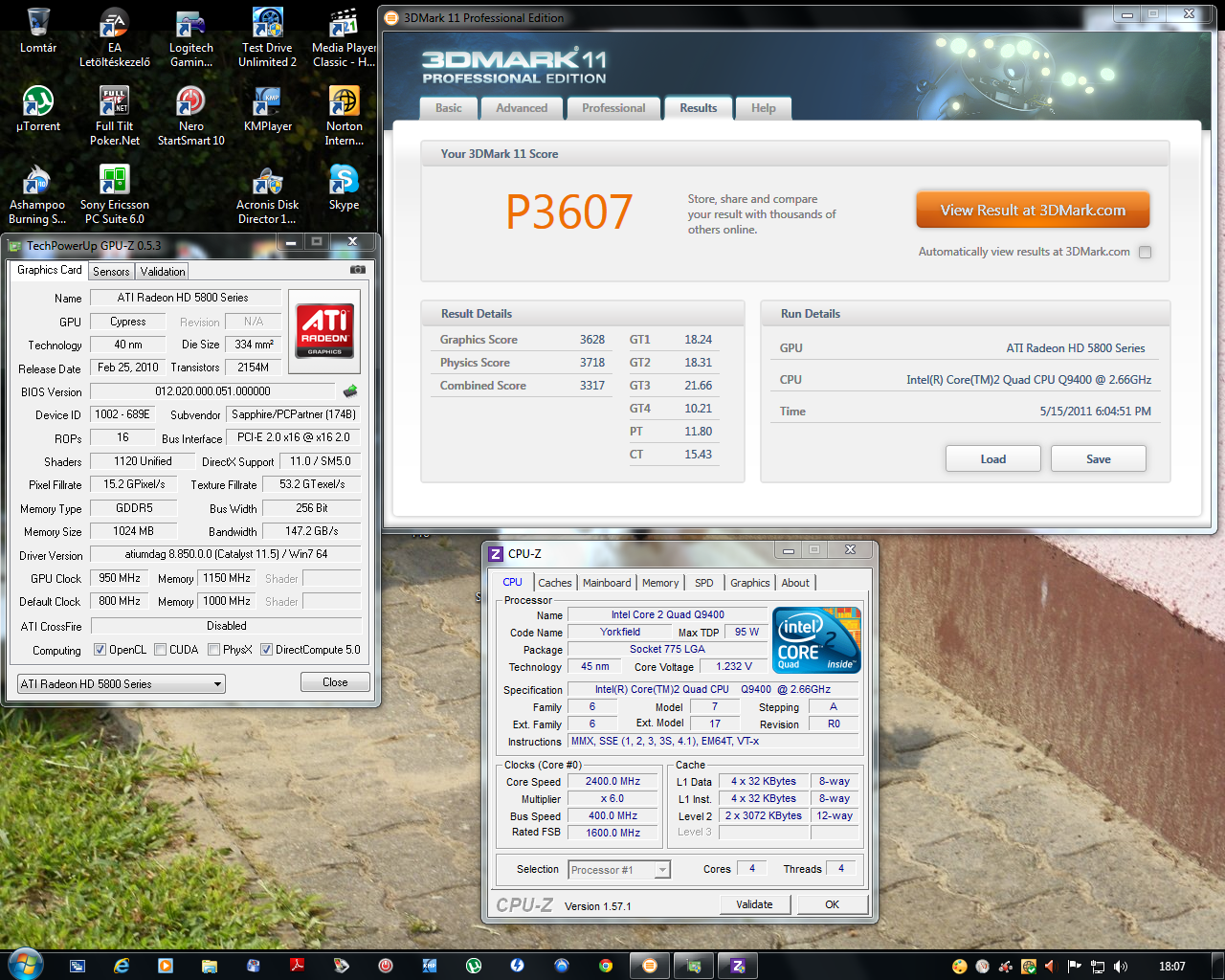Click the Close button in GPU-Z
The width and height of the screenshot is (1225, 980).
335,682
